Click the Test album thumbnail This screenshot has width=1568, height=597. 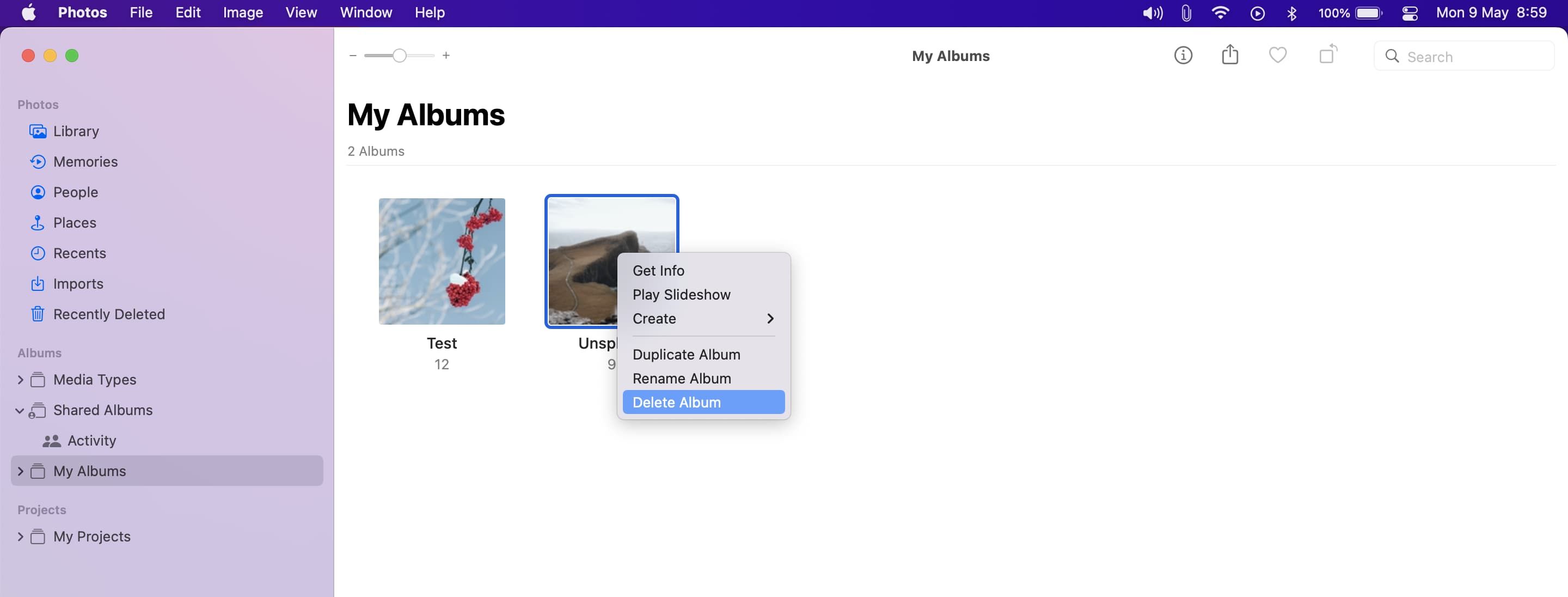click(x=442, y=261)
